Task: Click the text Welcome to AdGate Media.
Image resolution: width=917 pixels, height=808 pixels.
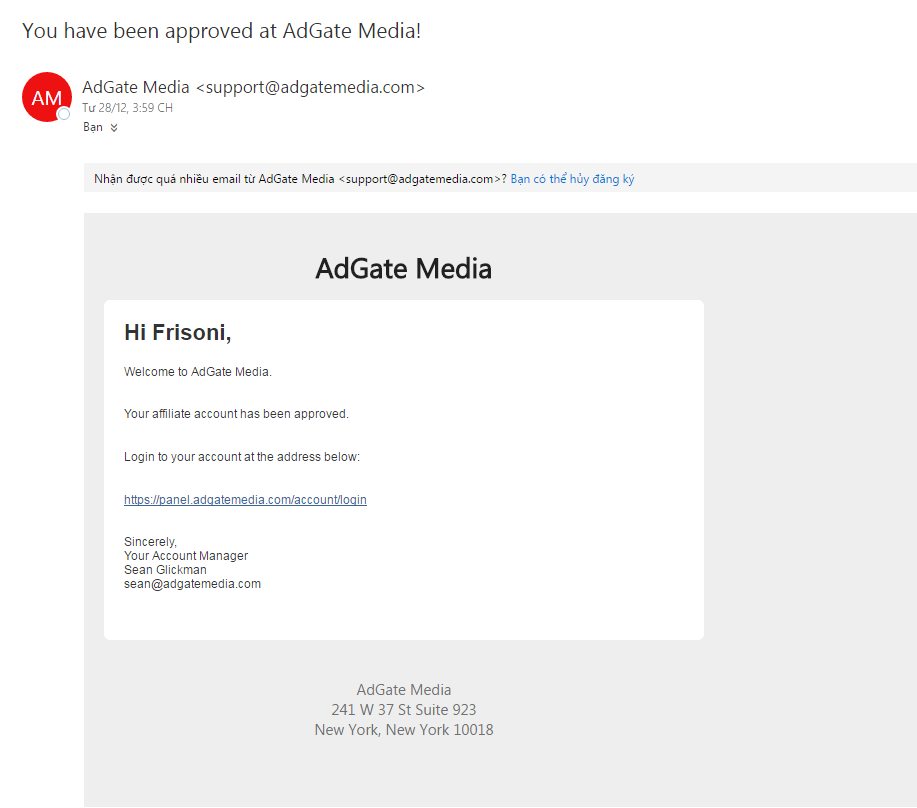Action: [x=198, y=372]
